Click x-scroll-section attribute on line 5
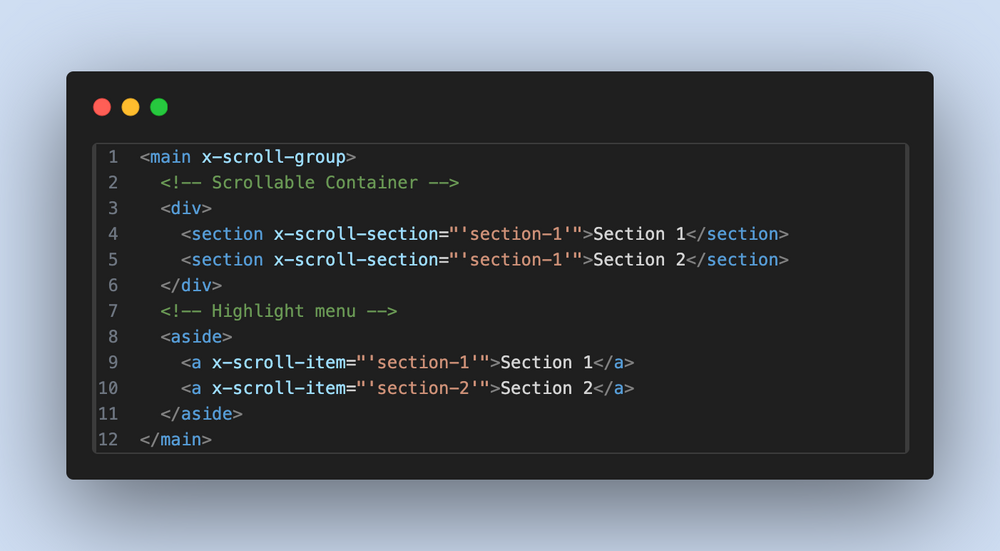The height and width of the screenshot is (551, 1000). [355, 260]
